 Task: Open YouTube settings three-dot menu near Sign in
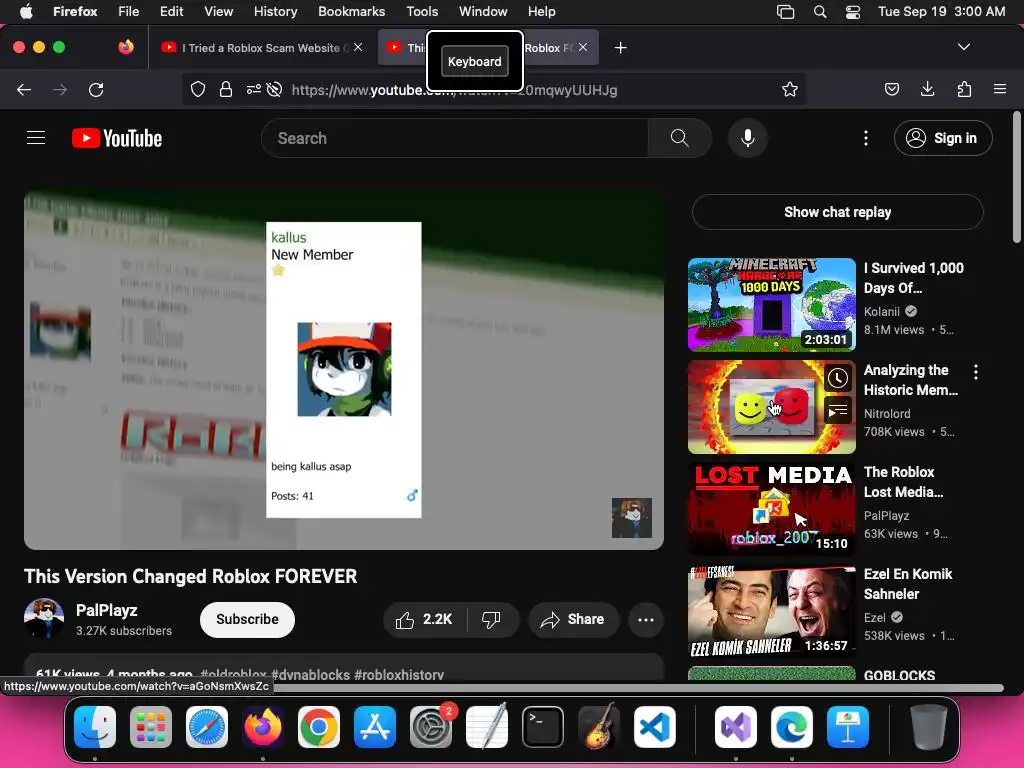pyautogui.click(x=866, y=138)
